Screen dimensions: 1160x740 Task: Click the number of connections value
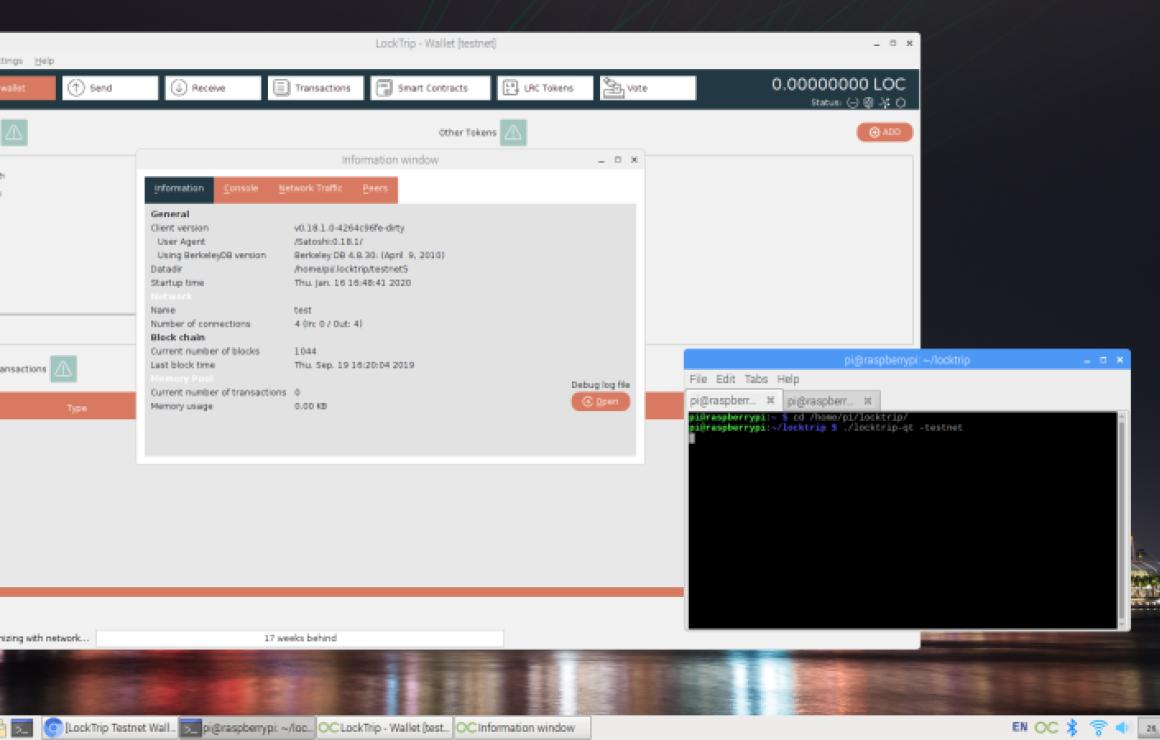[x=328, y=323]
